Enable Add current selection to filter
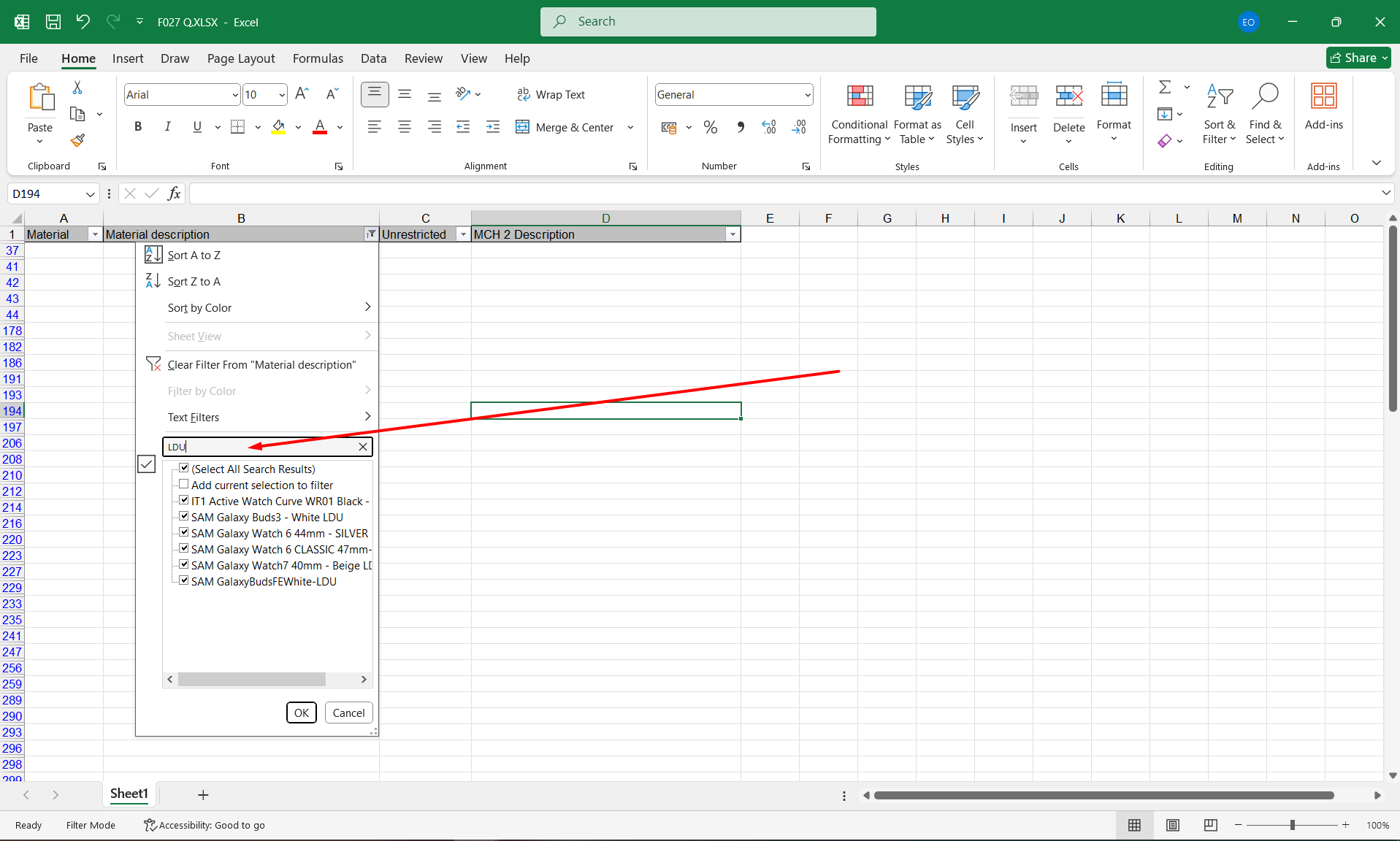Image resolution: width=1400 pixels, height=841 pixels. click(184, 485)
